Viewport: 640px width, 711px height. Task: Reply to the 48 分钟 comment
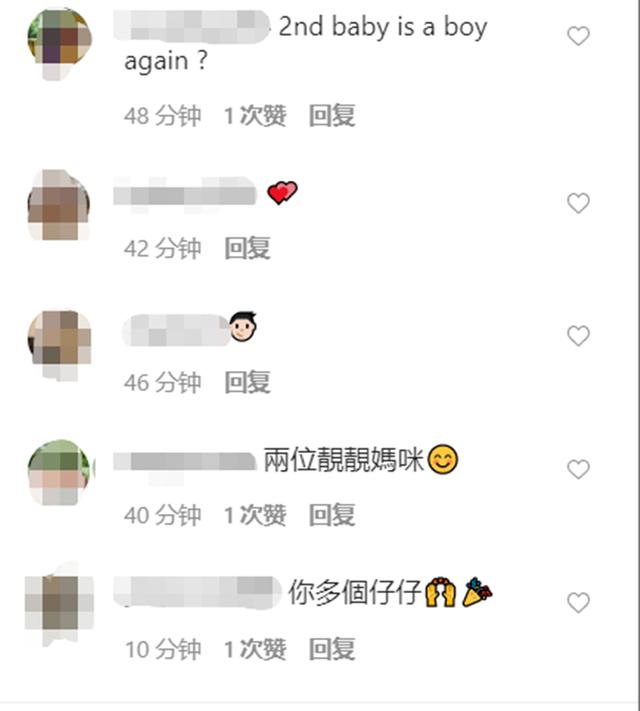click(332, 115)
